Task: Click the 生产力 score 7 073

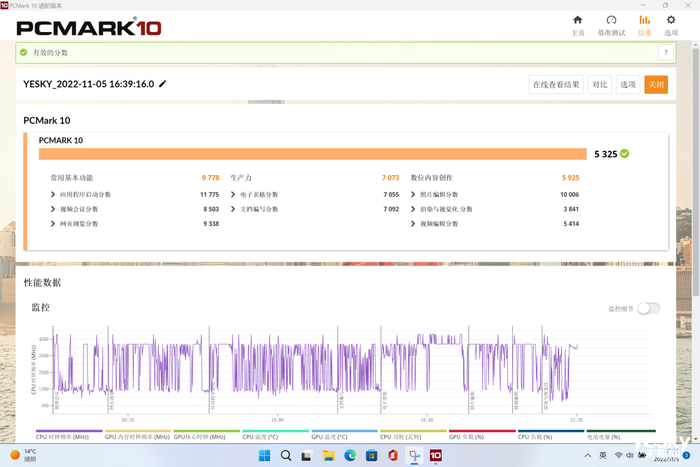Action: tap(390, 178)
